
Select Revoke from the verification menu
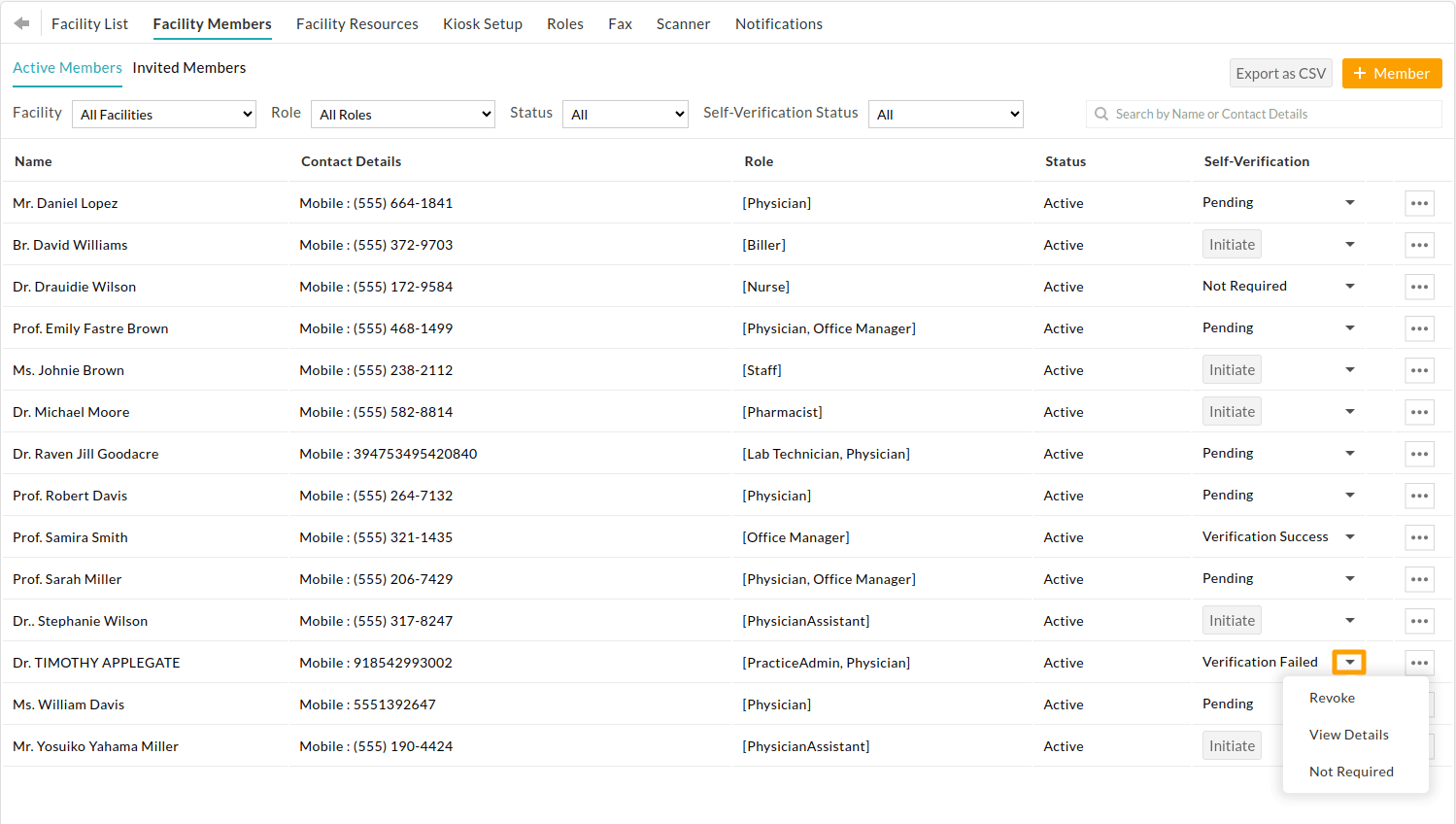point(1332,698)
